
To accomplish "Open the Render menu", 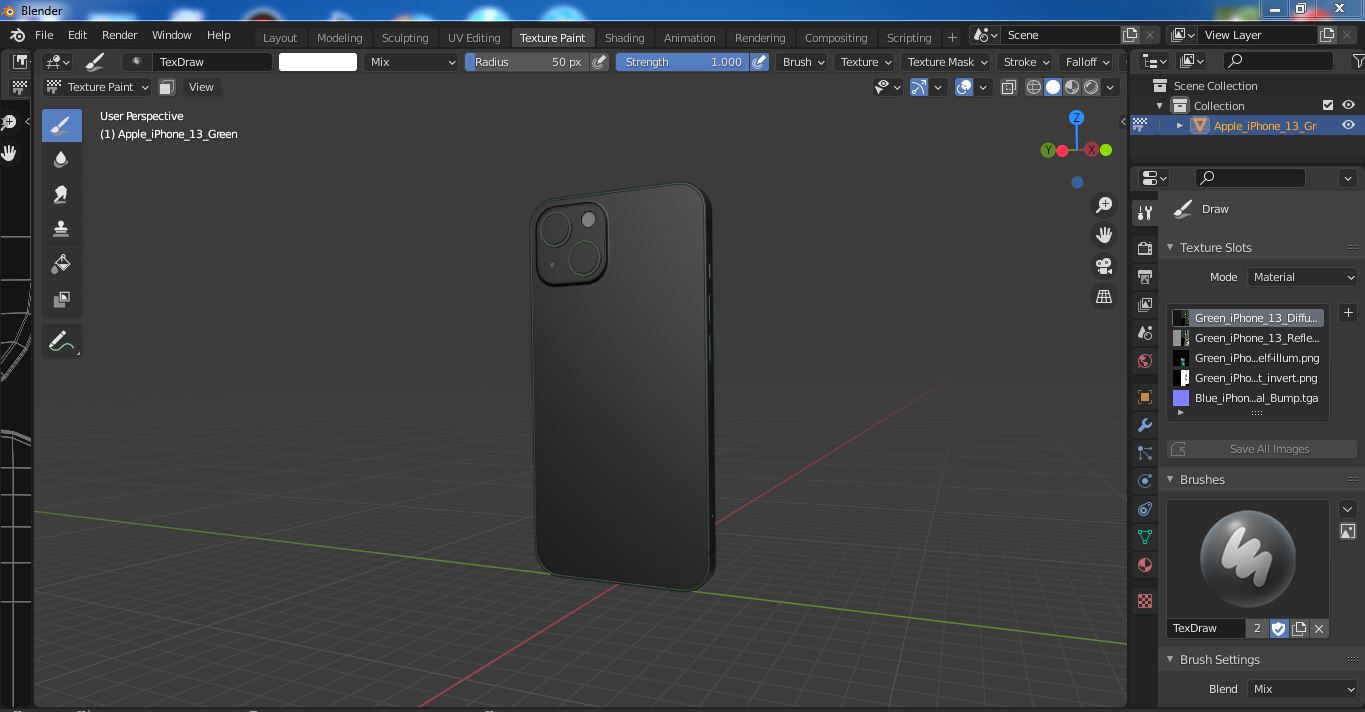I will click(x=119, y=35).
